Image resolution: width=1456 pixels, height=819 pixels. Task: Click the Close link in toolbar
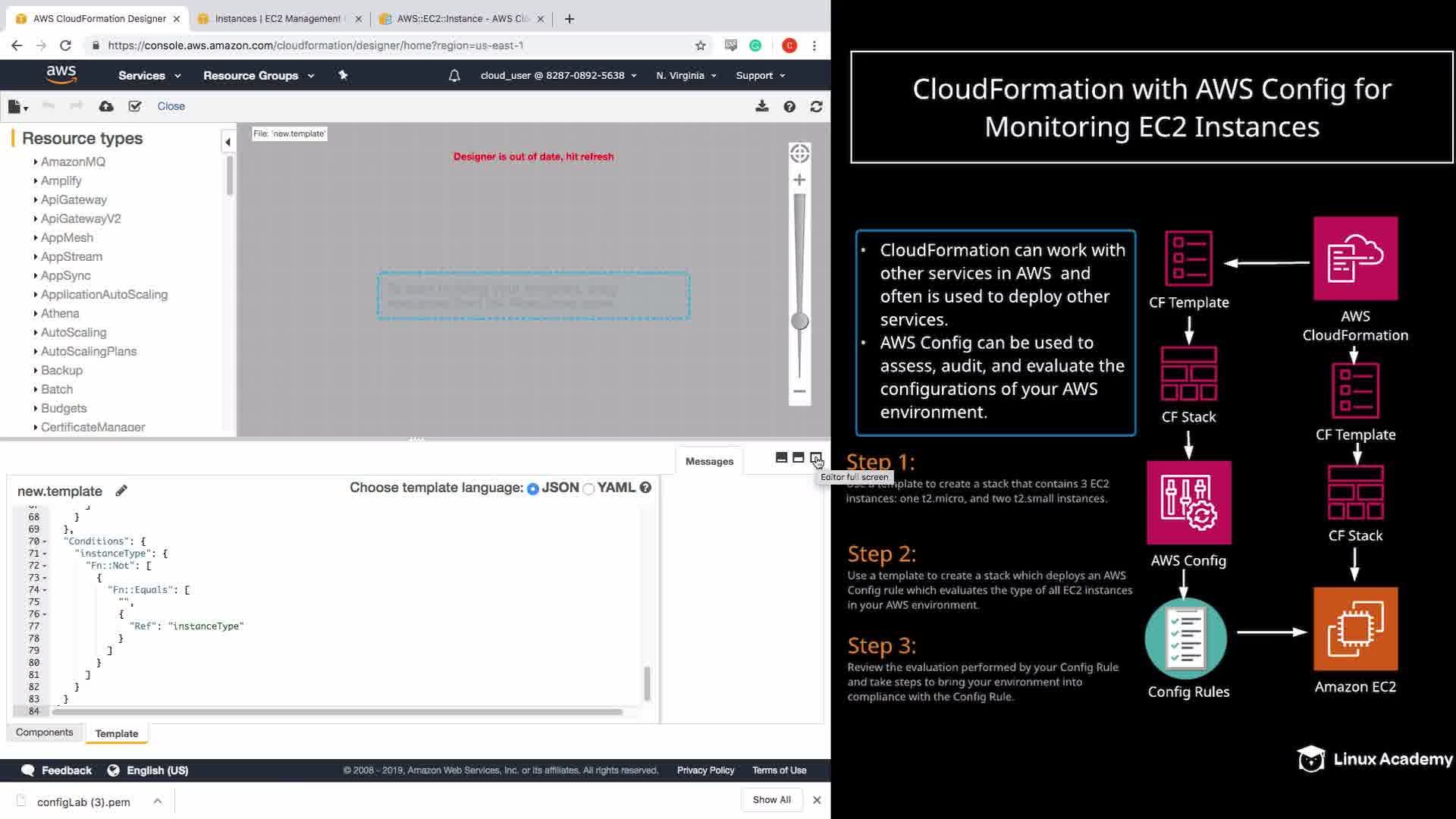(x=171, y=106)
